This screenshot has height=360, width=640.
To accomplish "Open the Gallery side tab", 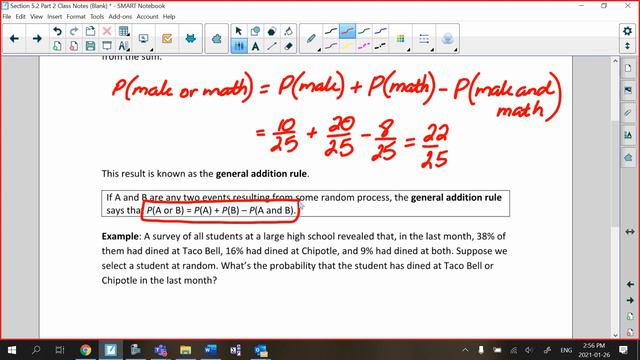I will tap(628, 90).
